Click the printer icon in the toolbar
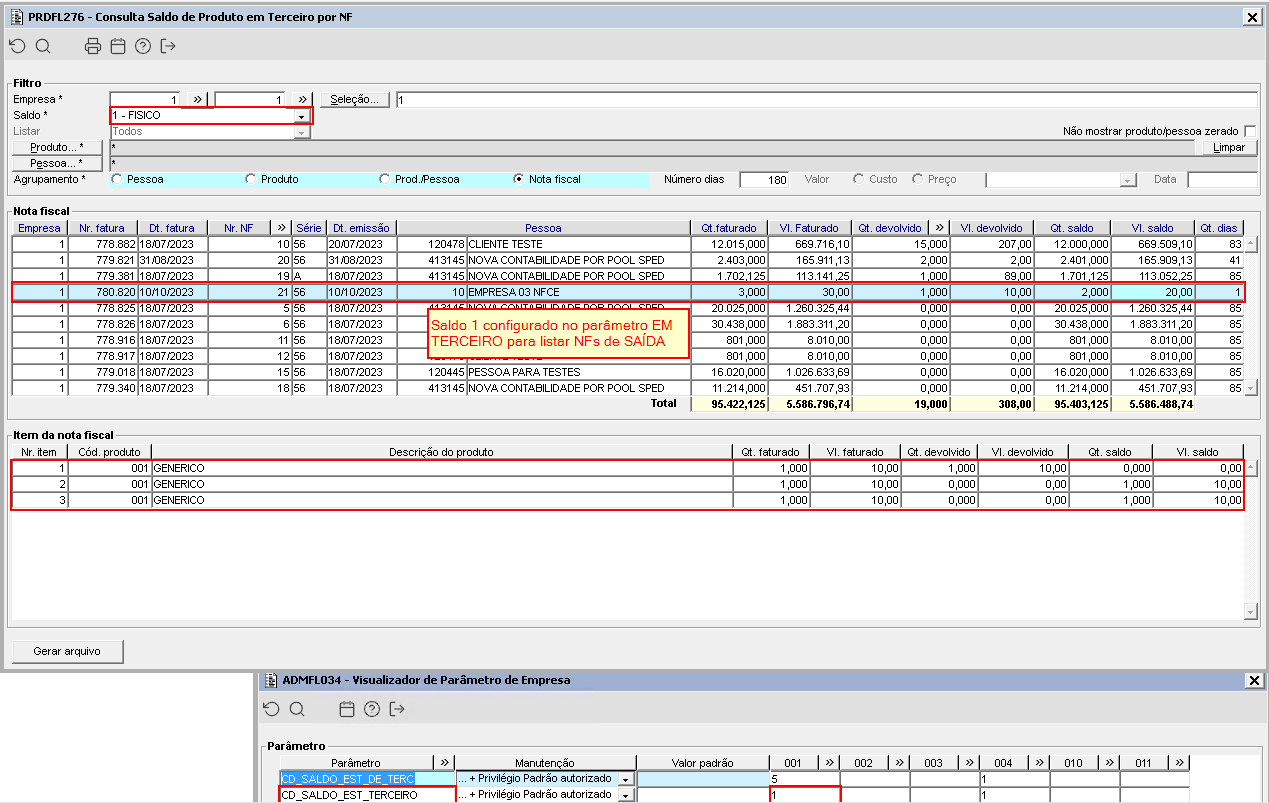Screen dimensions: 1269x803 [x=93, y=46]
